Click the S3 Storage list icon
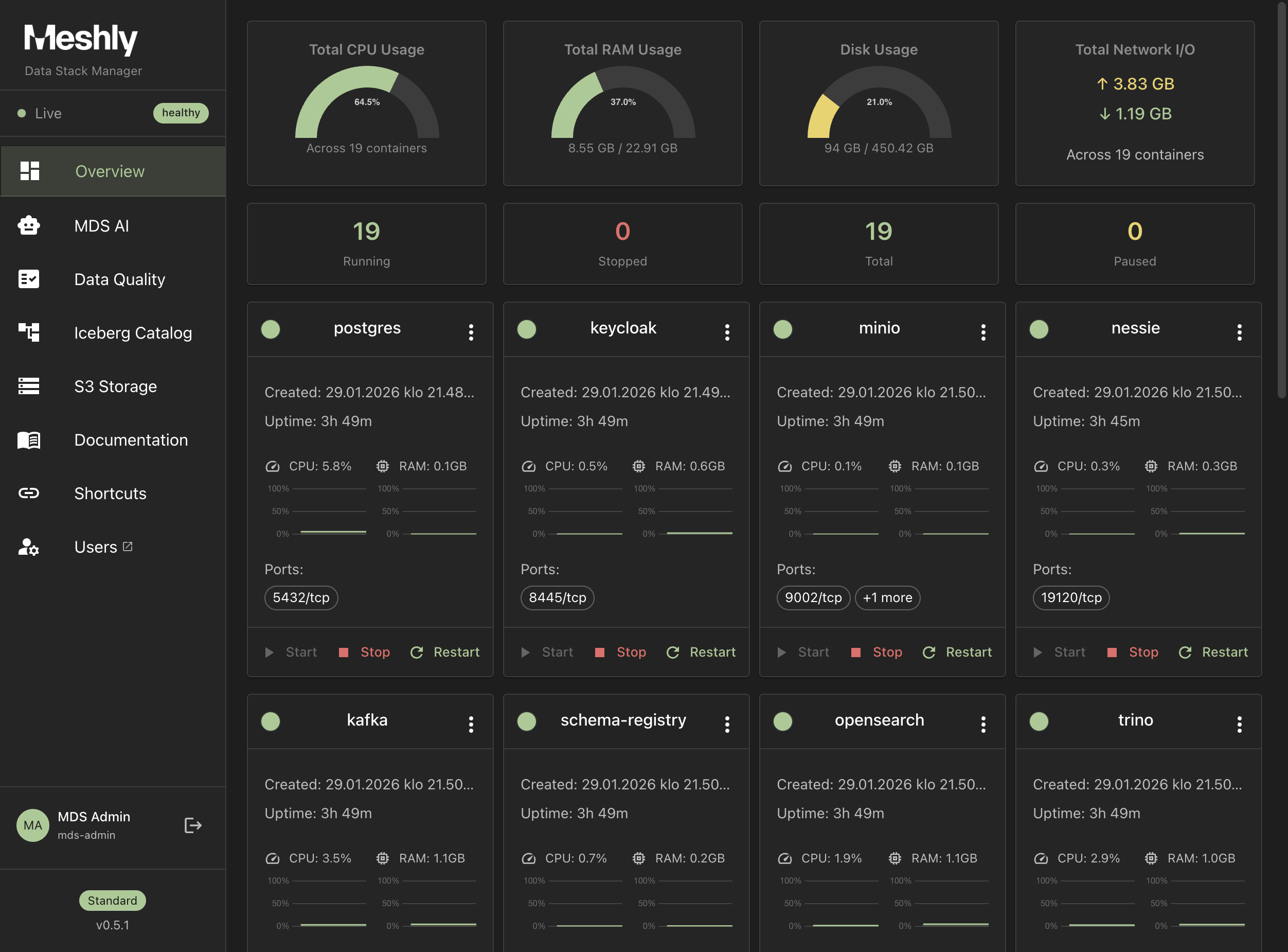Screen dimensions: 1288x952 pos(29,386)
